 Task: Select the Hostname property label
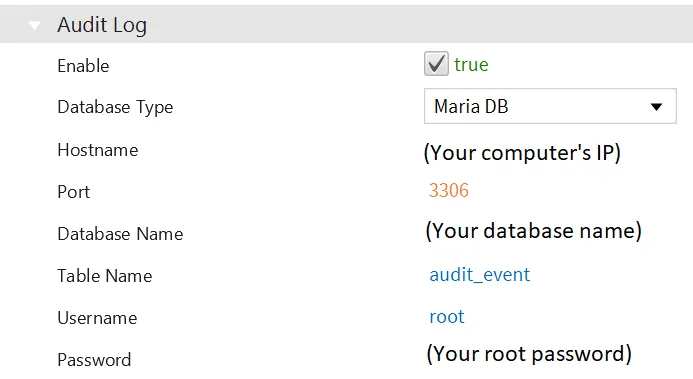tap(98, 150)
